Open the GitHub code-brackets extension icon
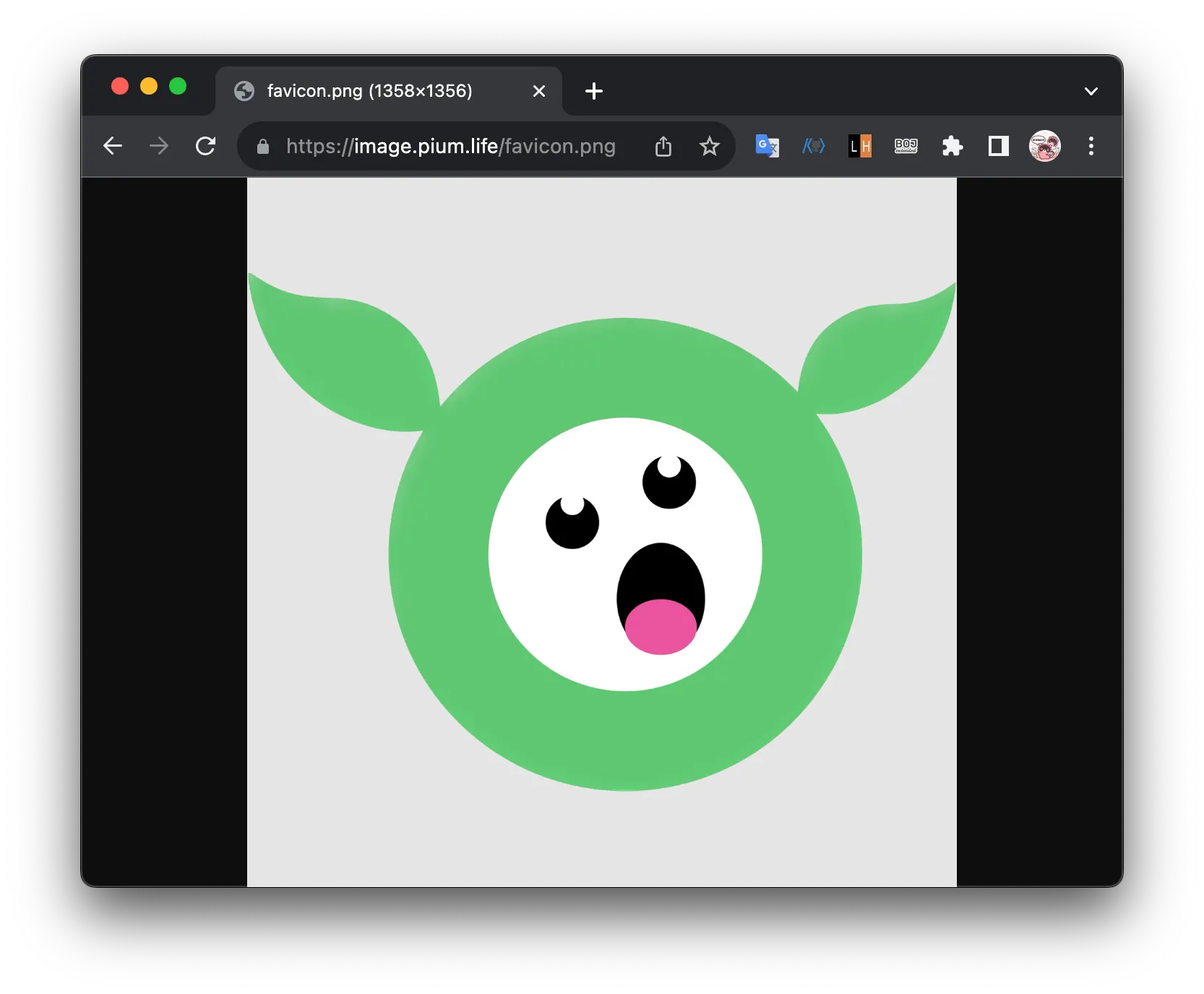Screen dimensions: 1204x994 click(x=813, y=146)
